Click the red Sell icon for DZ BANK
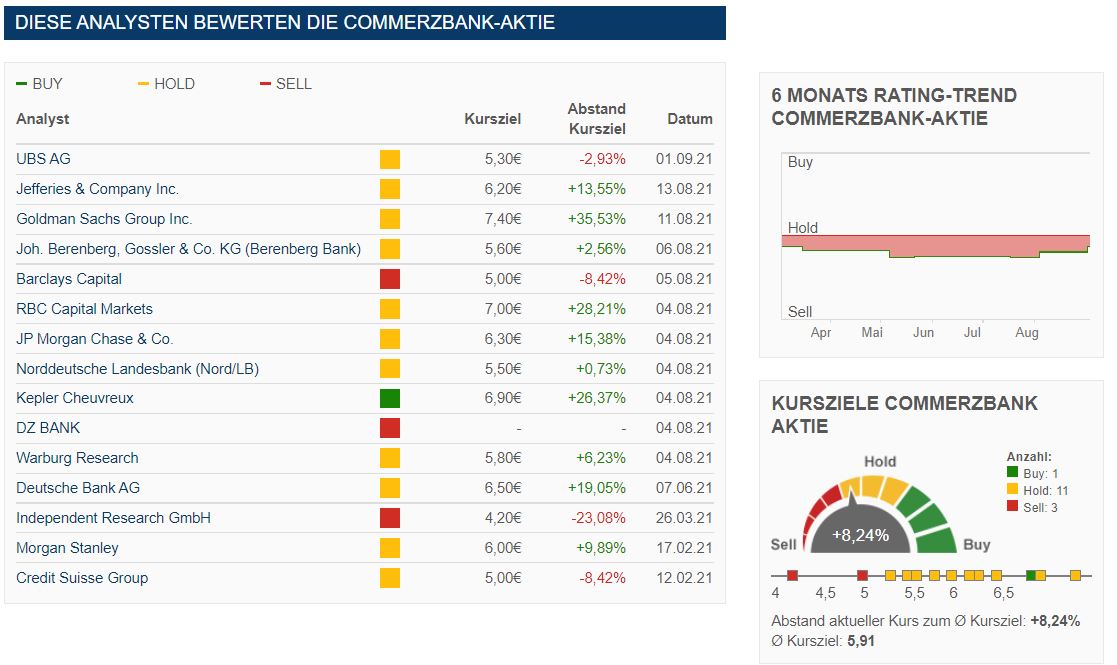 389,427
